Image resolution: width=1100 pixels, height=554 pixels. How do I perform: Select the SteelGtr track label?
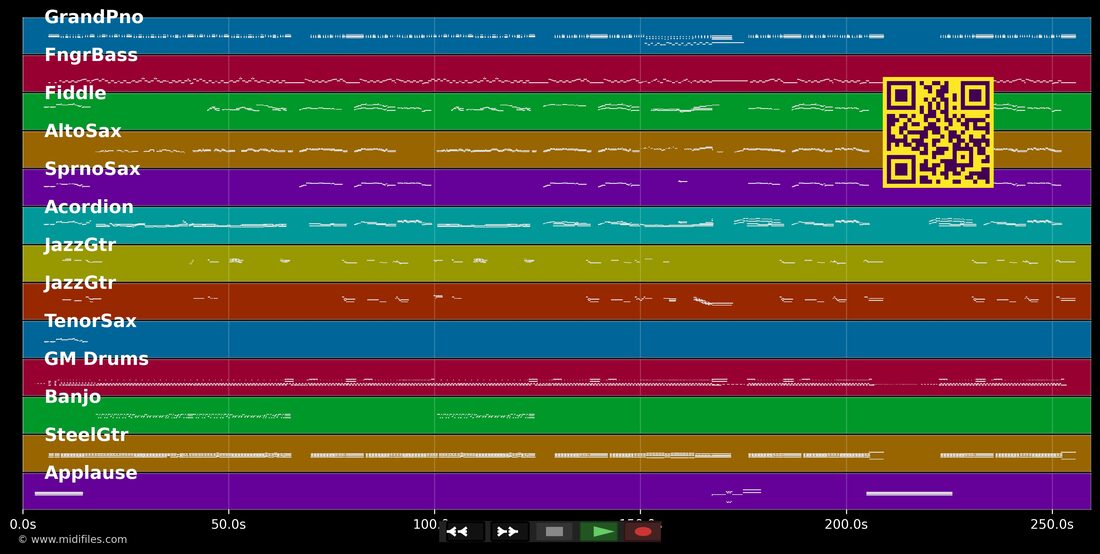point(86,435)
